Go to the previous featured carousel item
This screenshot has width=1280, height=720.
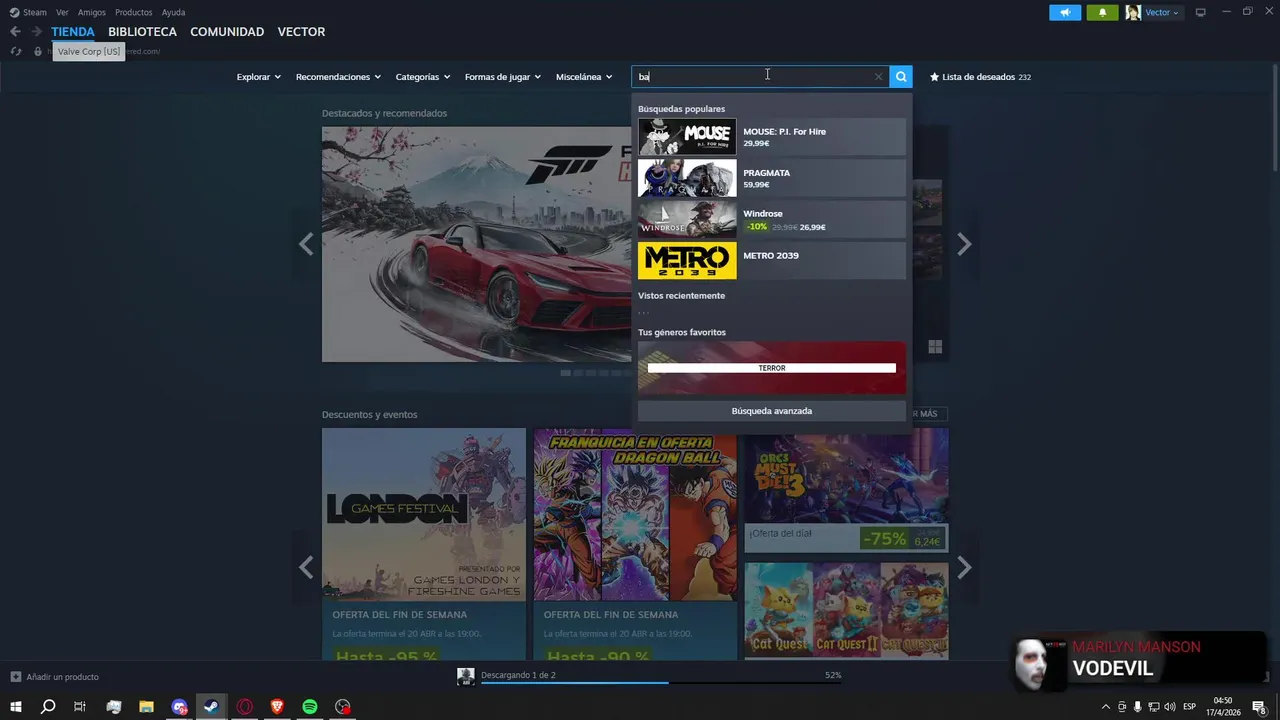coord(306,244)
